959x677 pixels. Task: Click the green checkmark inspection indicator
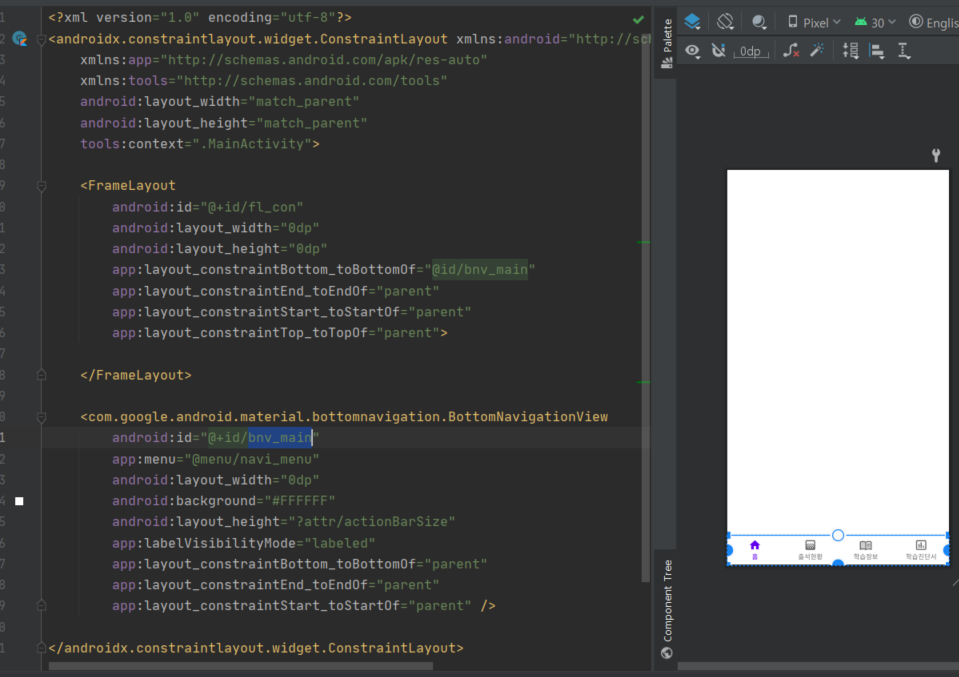click(638, 20)
